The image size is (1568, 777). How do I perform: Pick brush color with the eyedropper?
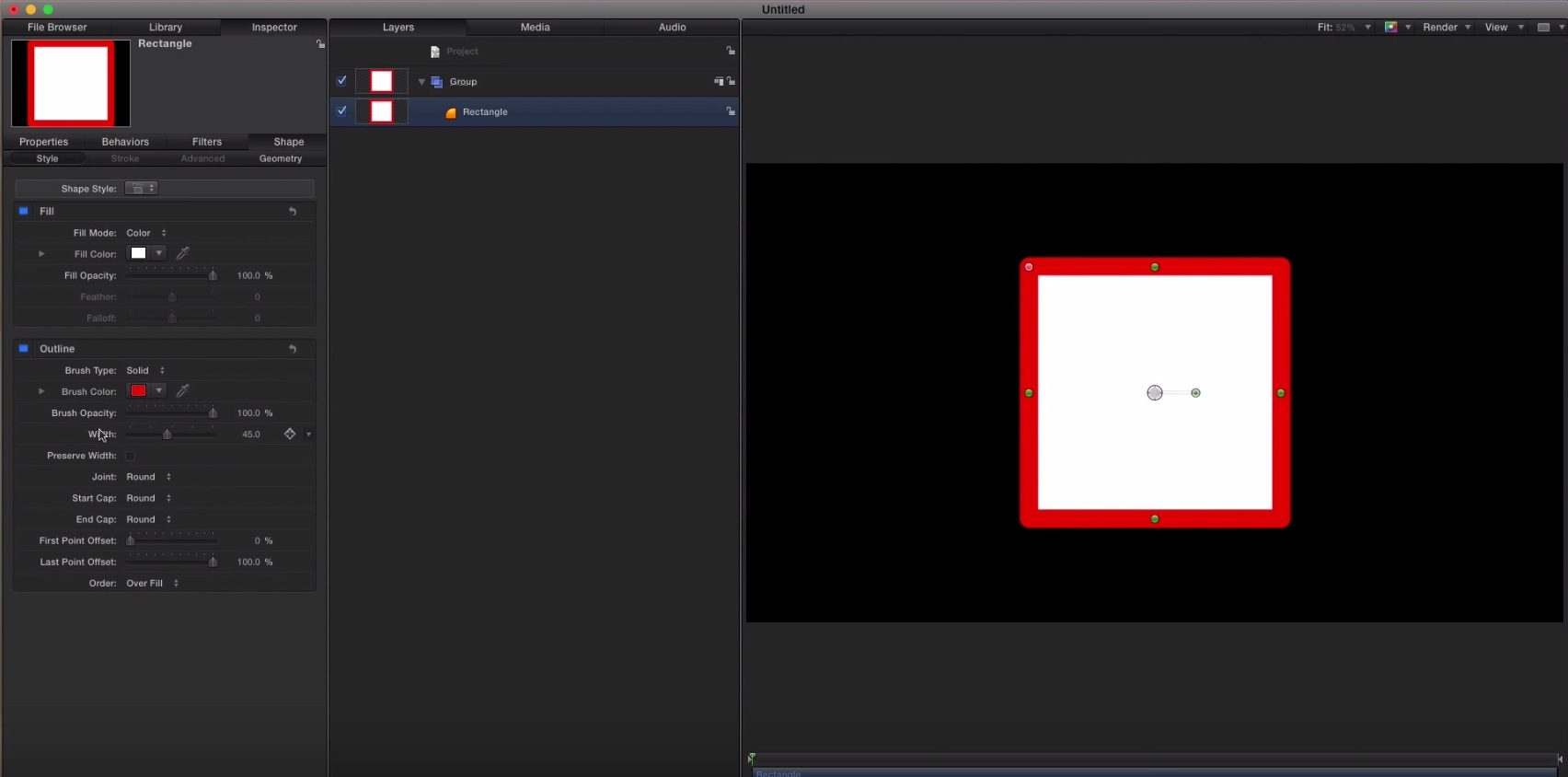pos(183,391)
